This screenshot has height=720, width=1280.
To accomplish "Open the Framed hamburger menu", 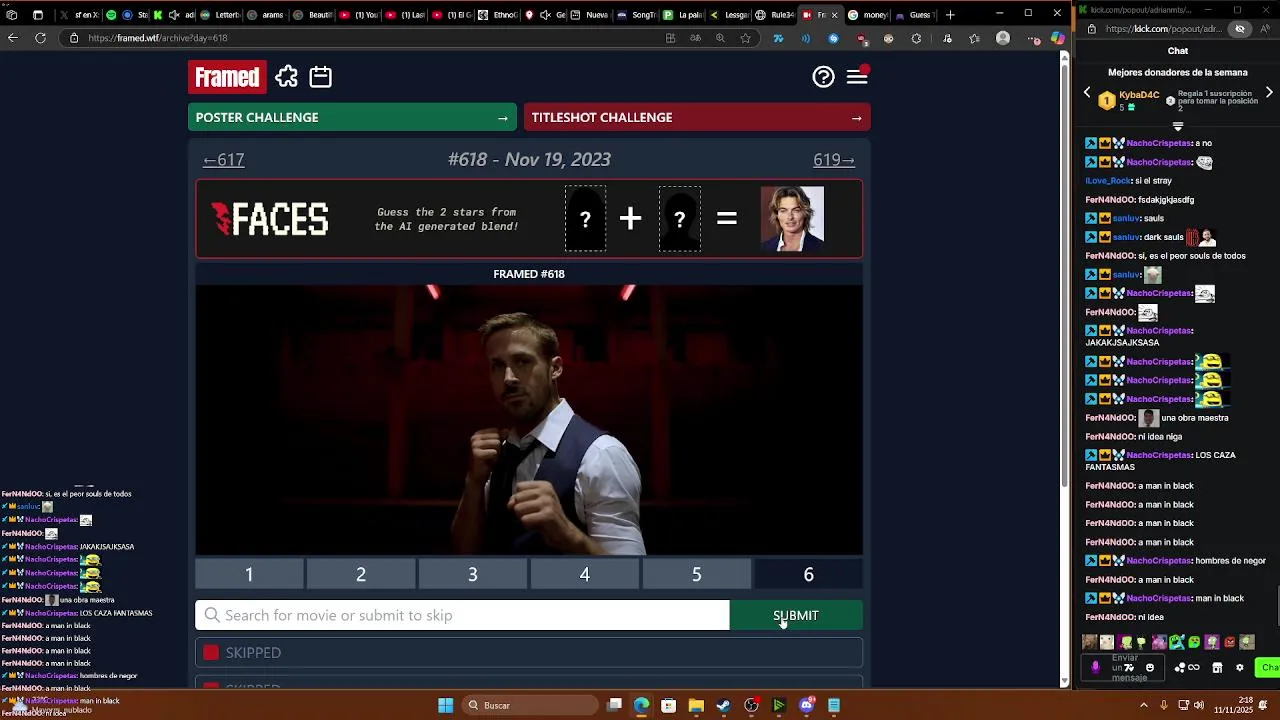I will (x=857, y=77).
